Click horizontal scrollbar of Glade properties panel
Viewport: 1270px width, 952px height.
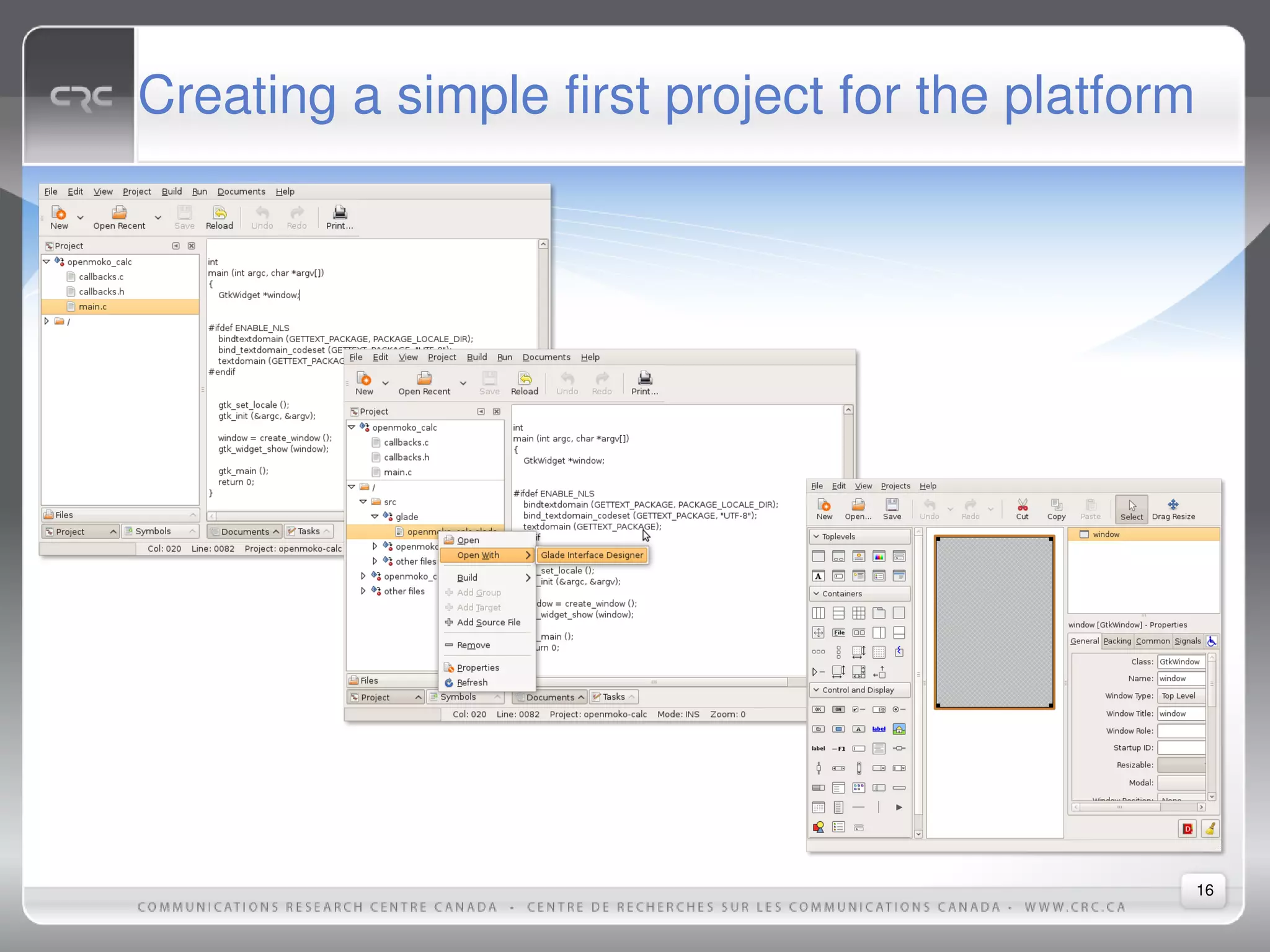tap(1139, 807)
